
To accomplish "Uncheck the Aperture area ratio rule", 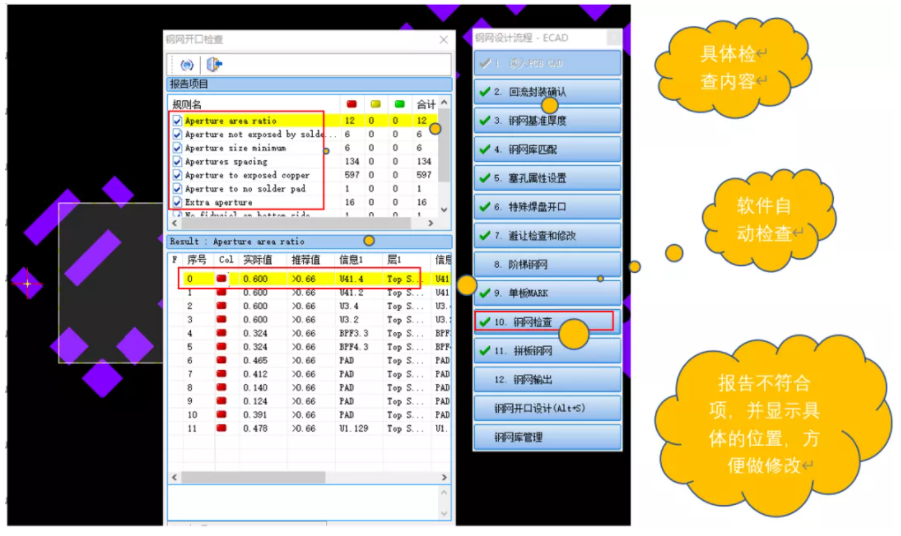I will click(x=177, y=121).
